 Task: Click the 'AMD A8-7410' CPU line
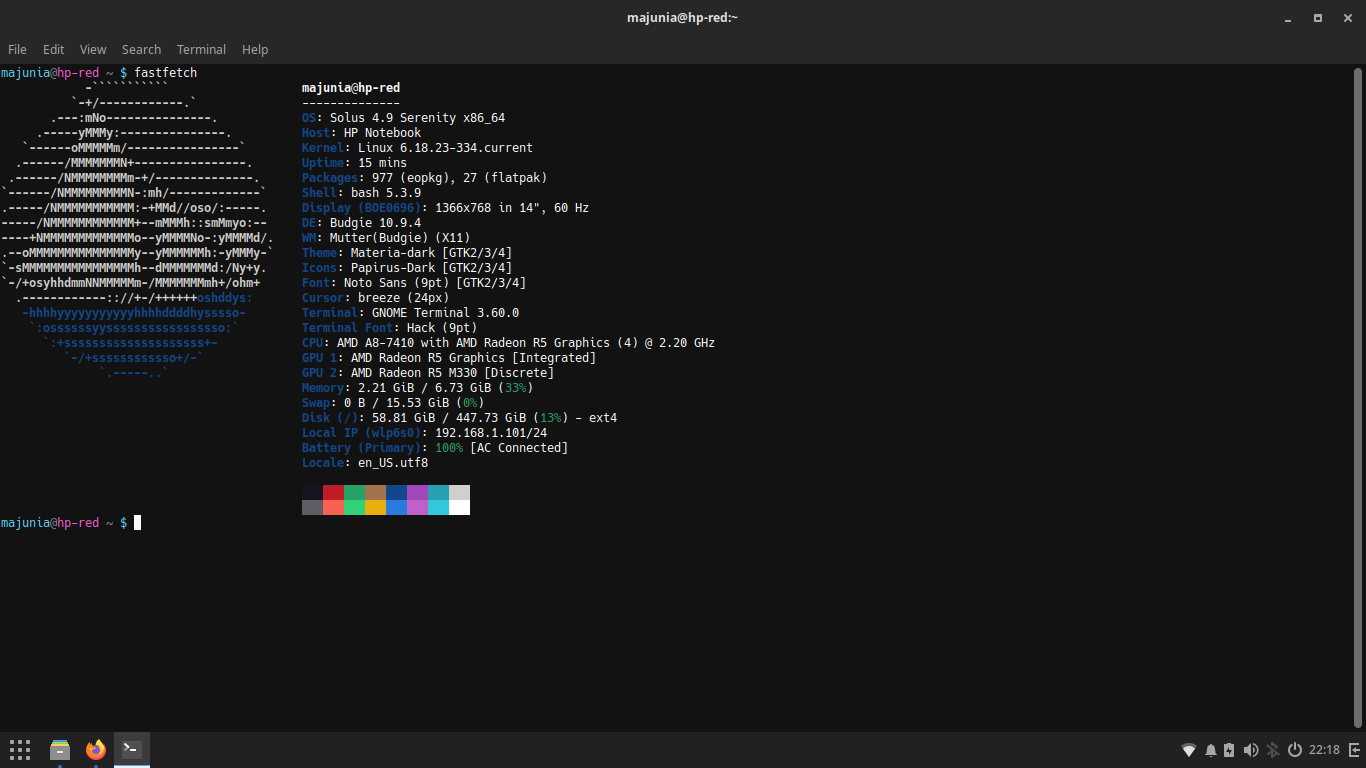point(526,343)
